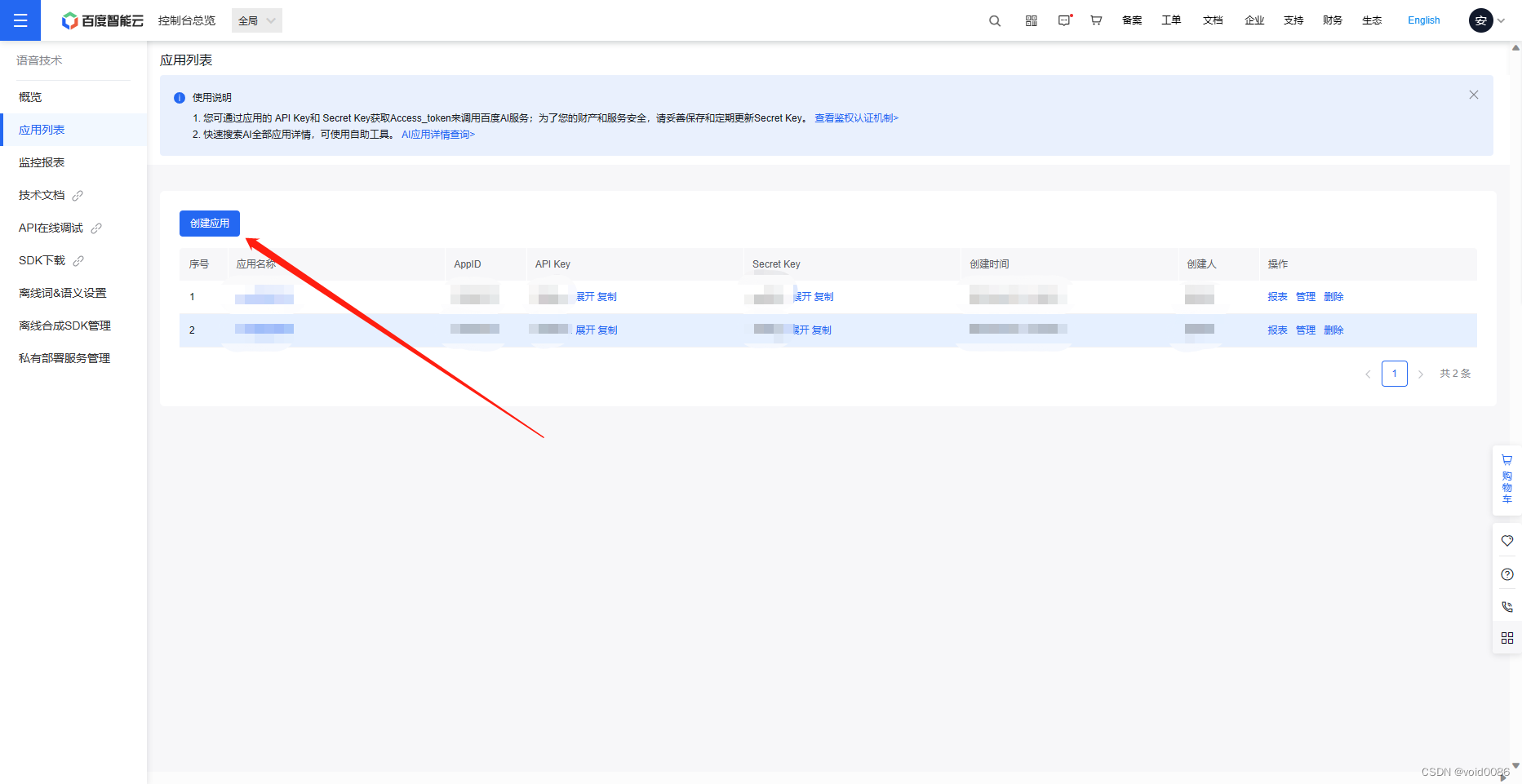
Task: Open 管理 for row 1 app
Action: click(1306, 297)
